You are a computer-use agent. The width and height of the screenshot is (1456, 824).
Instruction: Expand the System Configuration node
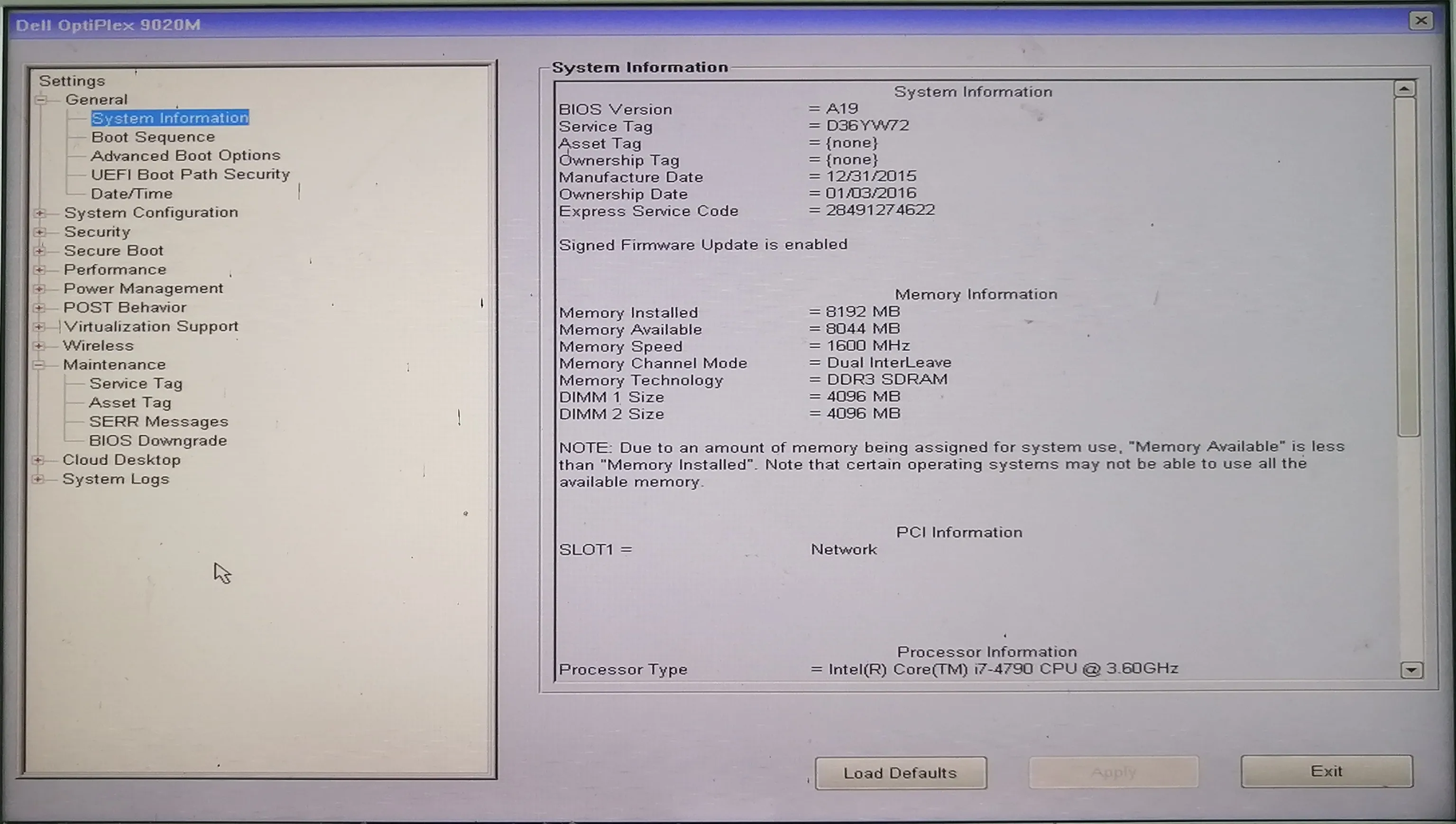39,213
